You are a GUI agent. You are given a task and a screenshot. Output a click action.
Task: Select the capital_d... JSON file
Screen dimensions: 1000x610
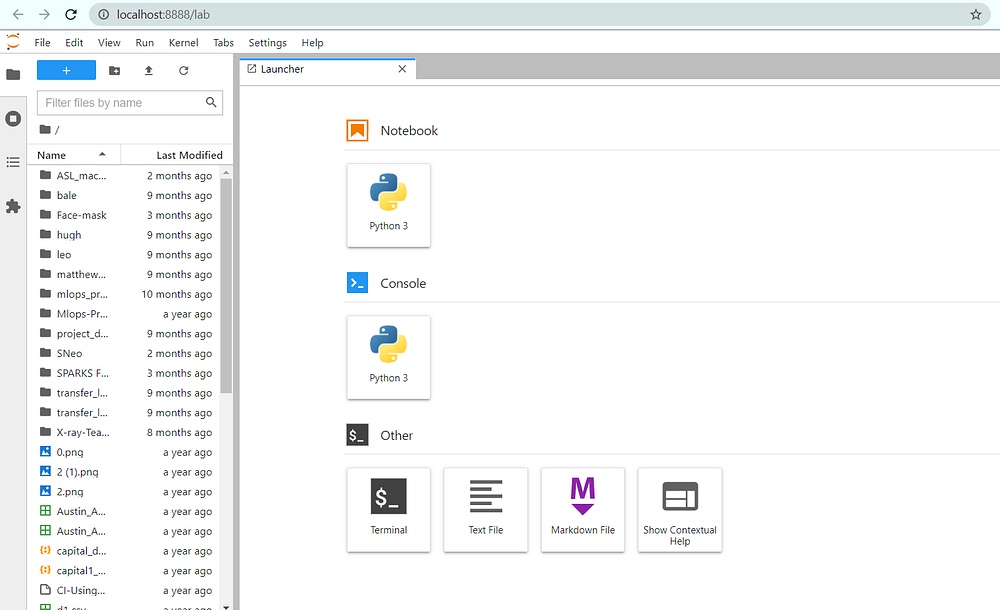(x=126, y=551)
